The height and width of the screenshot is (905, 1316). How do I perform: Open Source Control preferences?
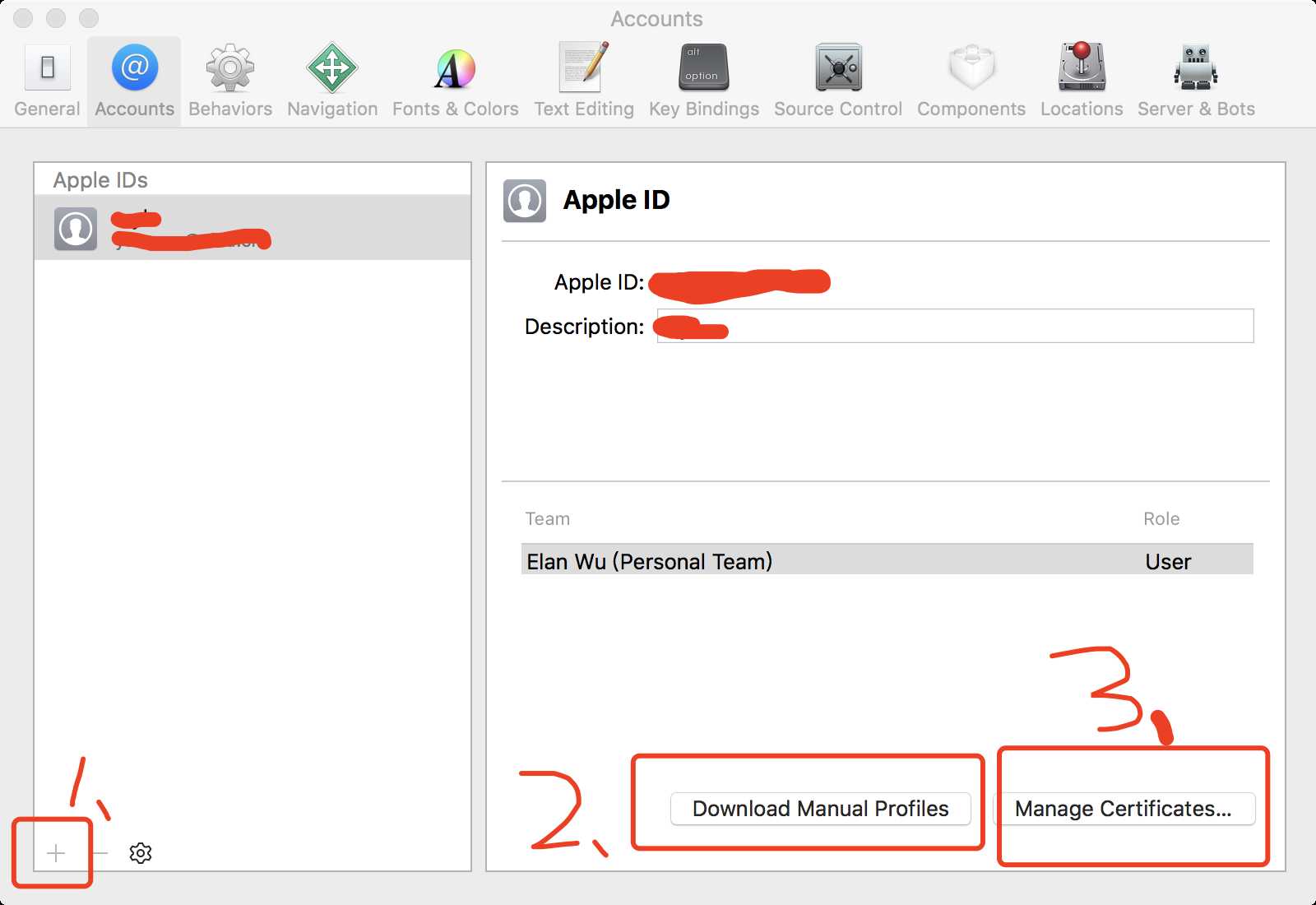tap(838, 81)
